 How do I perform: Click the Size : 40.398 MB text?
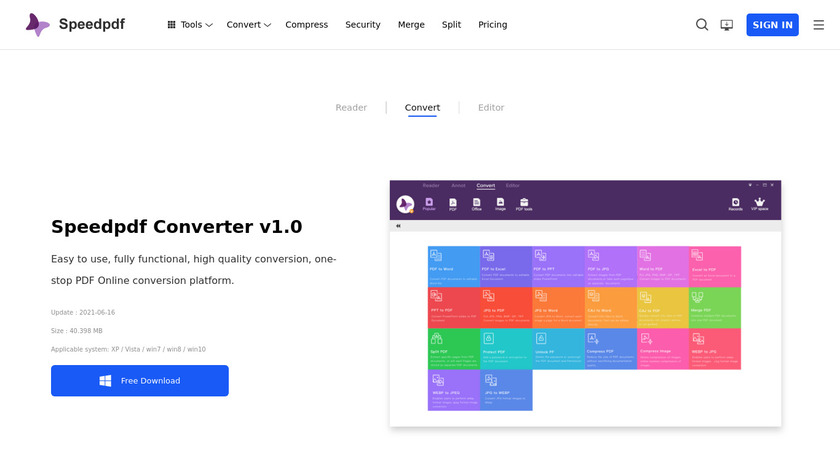[77, 331]
